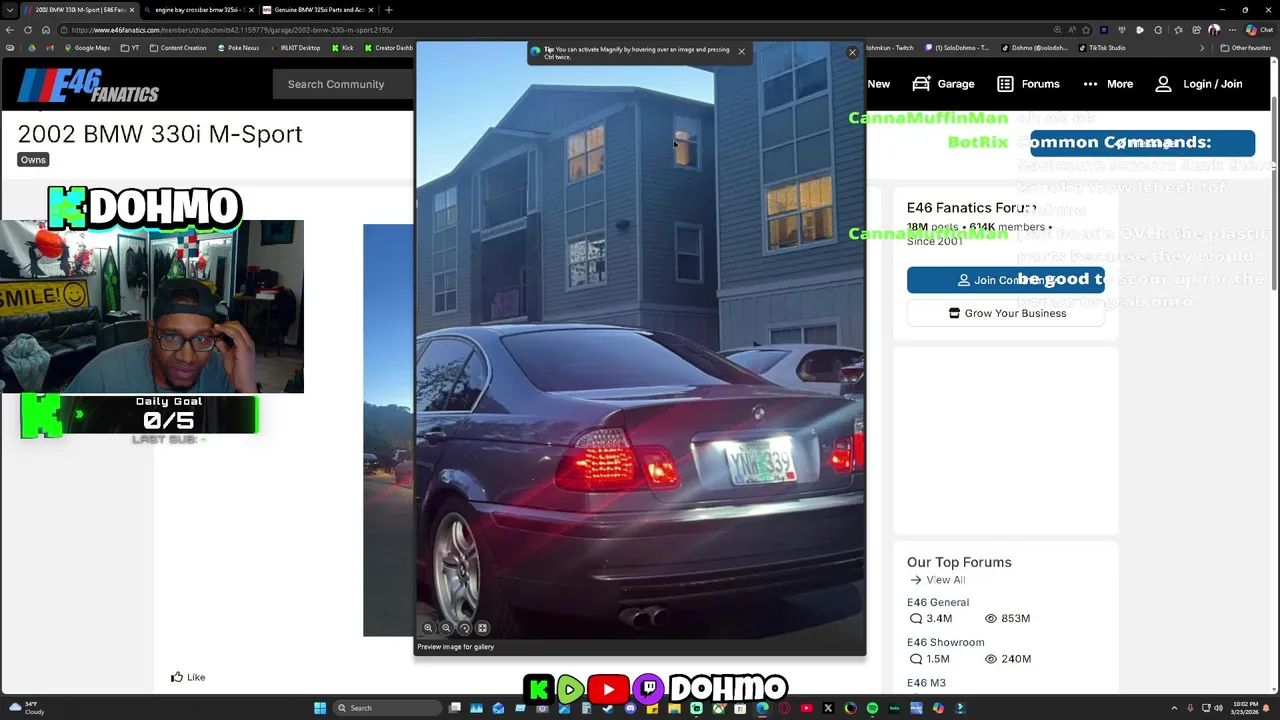Click the Owns badge
The height and width of the screenshot is (720, 1280).
point(33,160)
